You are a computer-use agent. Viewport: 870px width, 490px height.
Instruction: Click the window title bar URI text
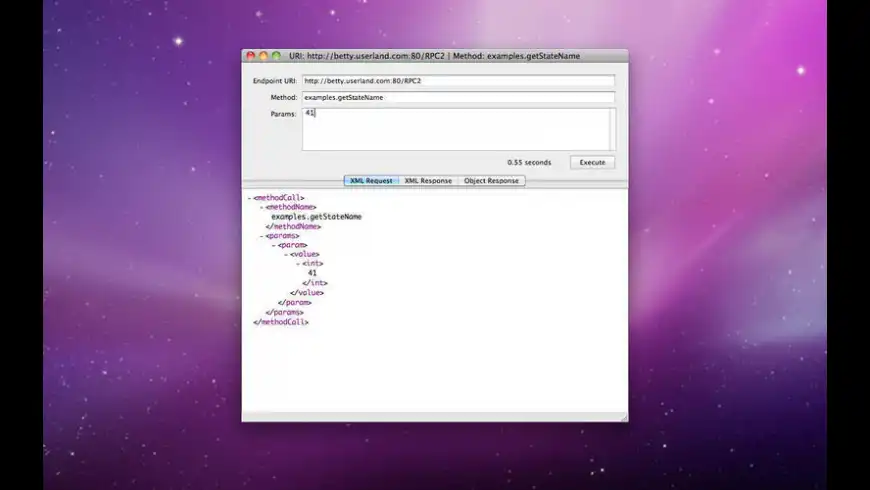pyautogui.click(x=434, y=56)
